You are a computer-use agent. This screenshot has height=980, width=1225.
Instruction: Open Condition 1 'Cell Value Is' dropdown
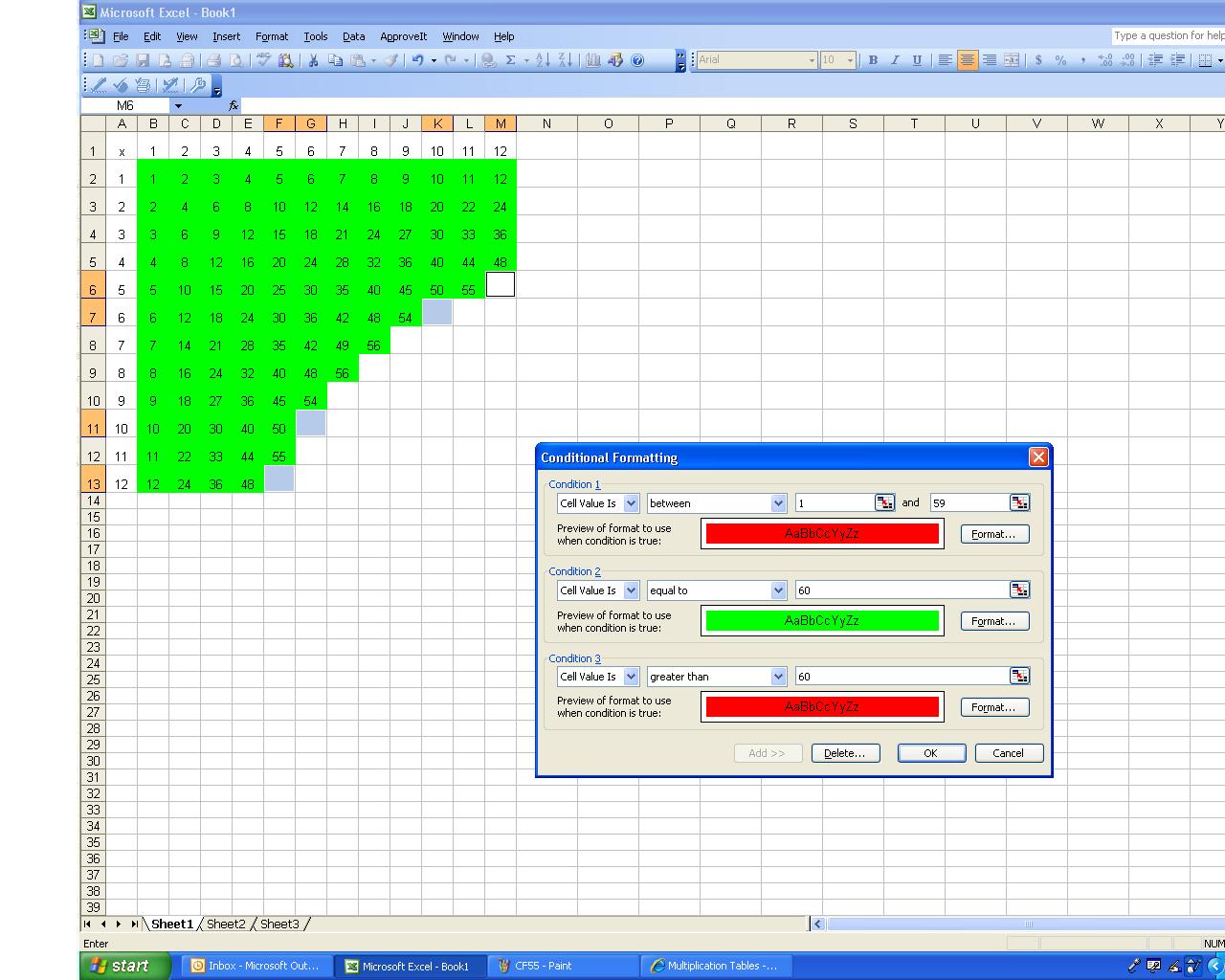[x=631, y=503]
